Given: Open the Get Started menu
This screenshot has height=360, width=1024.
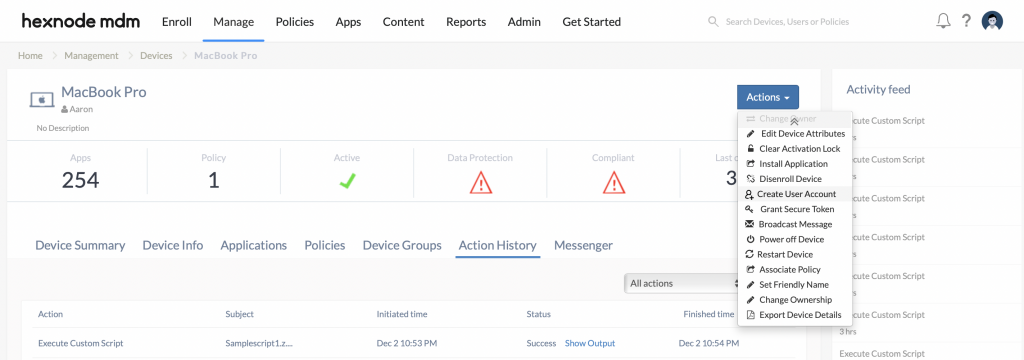Looking at the screenshot, I should (x=592, y=22).
